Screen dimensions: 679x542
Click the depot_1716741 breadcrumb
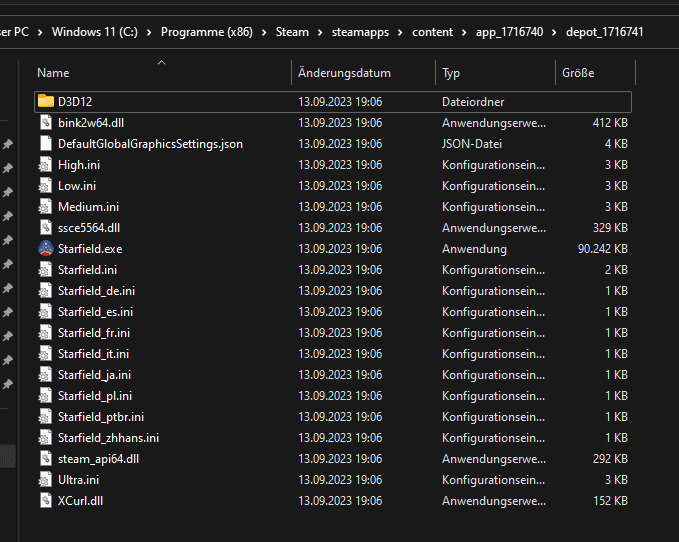(x=605, y=32)
